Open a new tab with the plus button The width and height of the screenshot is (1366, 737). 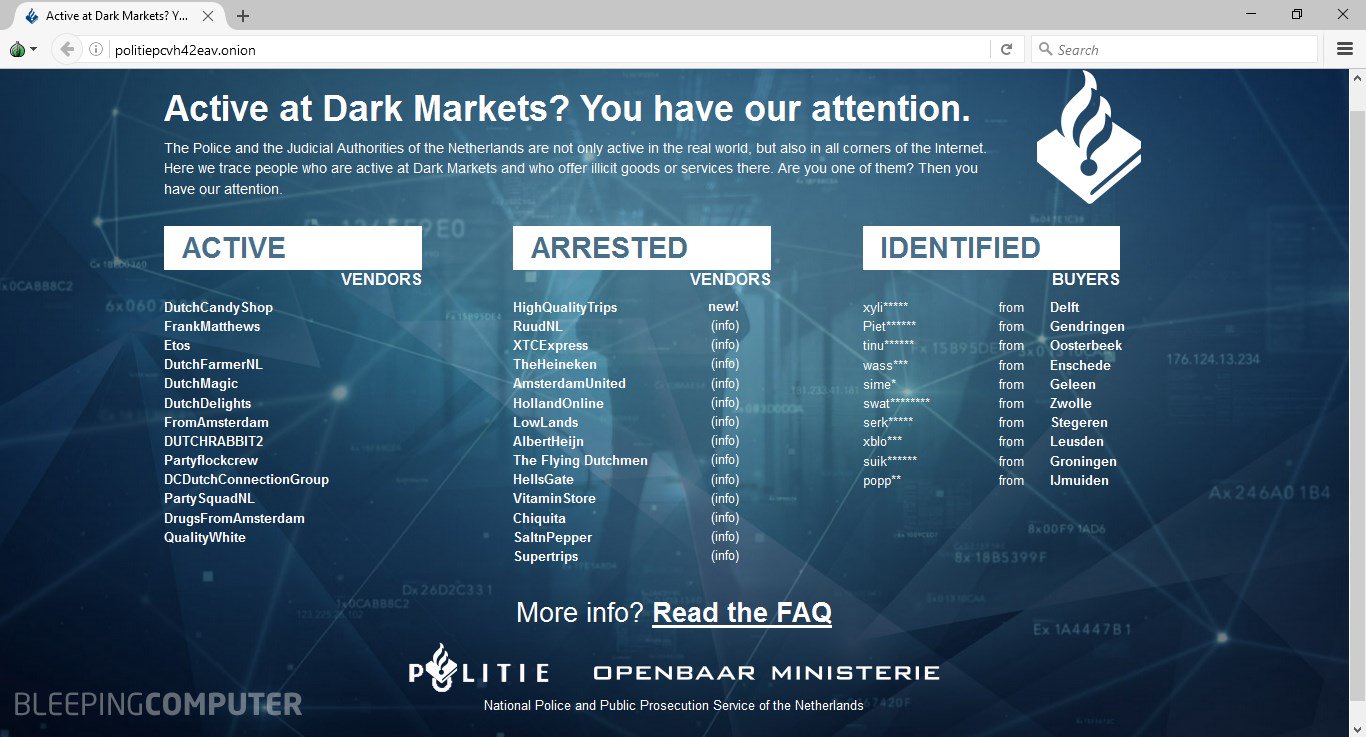coord(243,16)
